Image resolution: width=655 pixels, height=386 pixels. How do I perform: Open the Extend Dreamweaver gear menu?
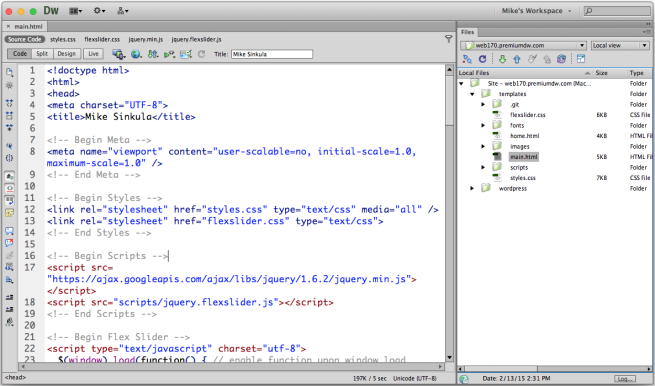point(99,11)
